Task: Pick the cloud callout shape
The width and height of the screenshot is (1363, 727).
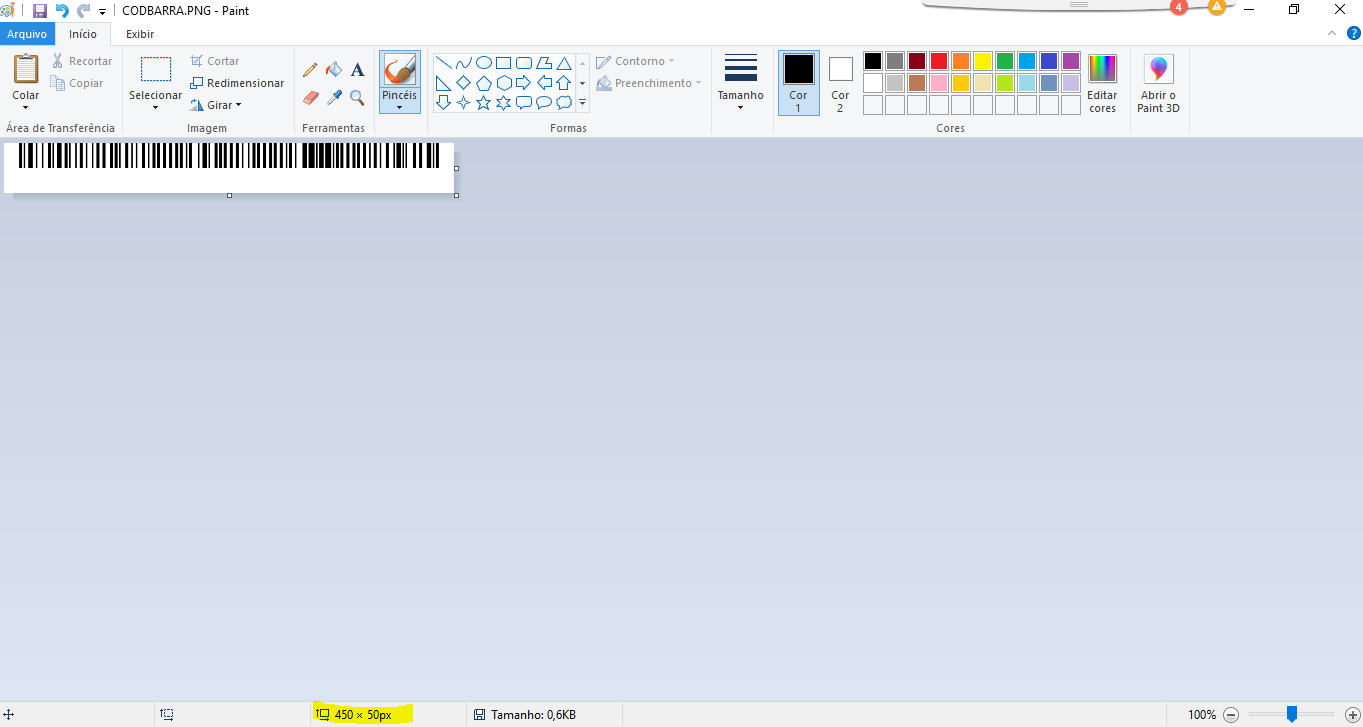Action: 564,102
